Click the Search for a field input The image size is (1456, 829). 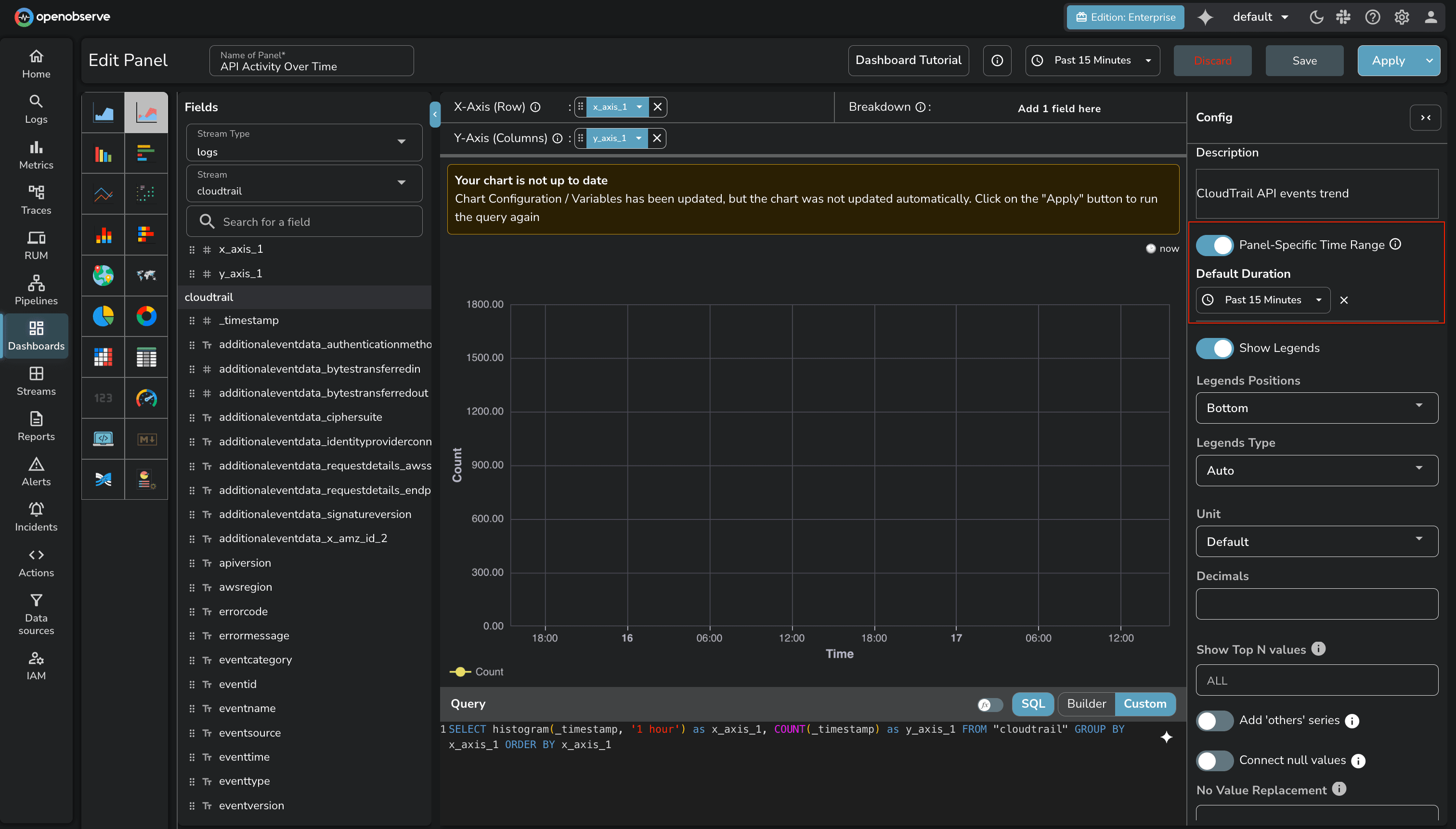click(x=304, y=221)
